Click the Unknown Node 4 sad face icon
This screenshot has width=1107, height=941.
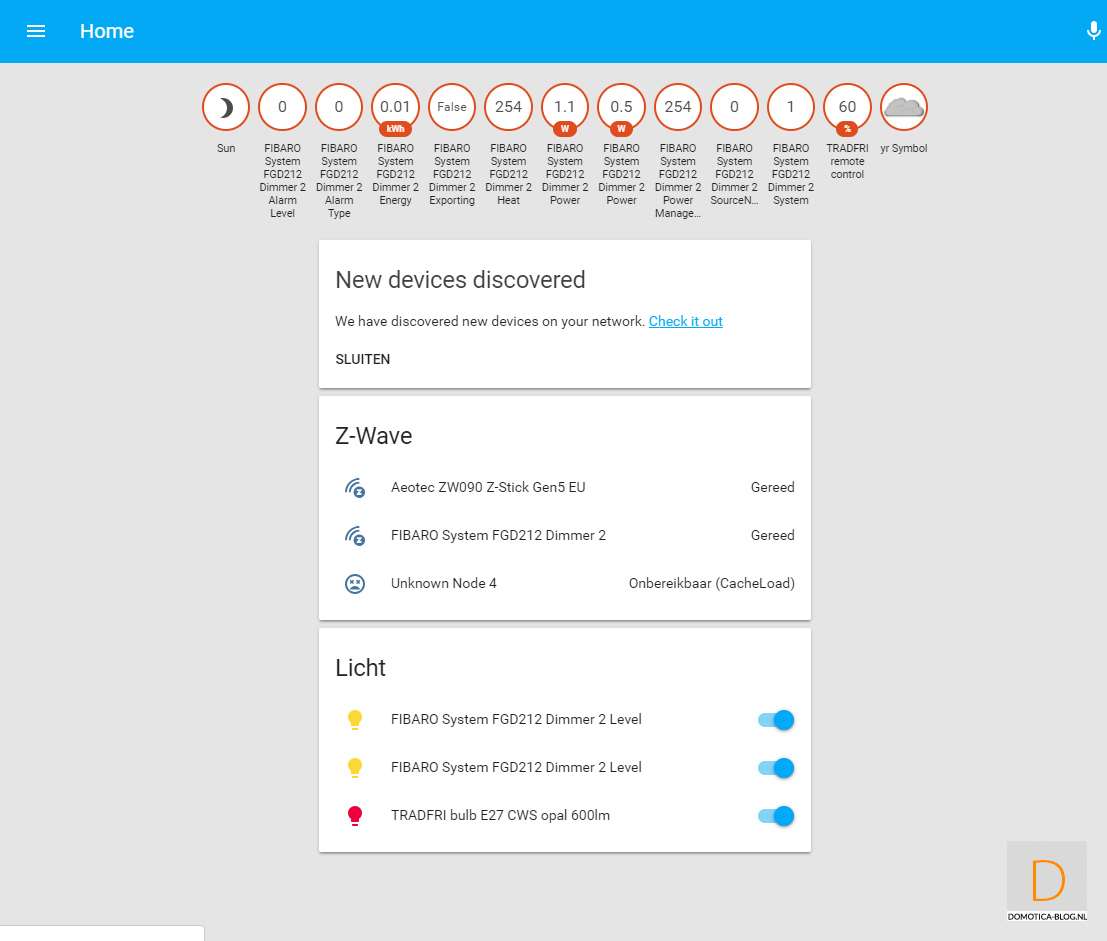pos(354,584)
